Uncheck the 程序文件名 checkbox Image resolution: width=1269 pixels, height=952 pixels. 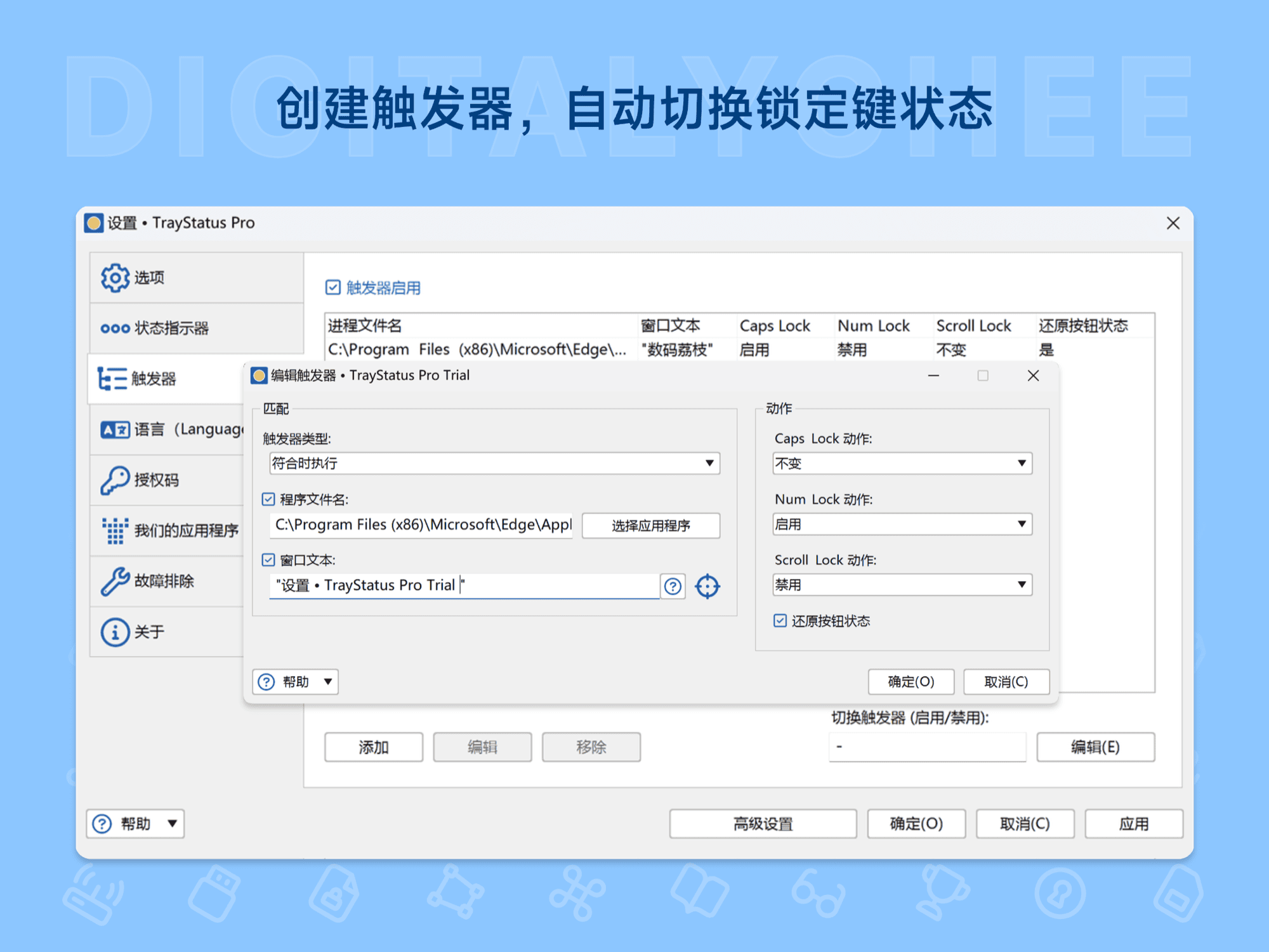(x=267, y=499)
